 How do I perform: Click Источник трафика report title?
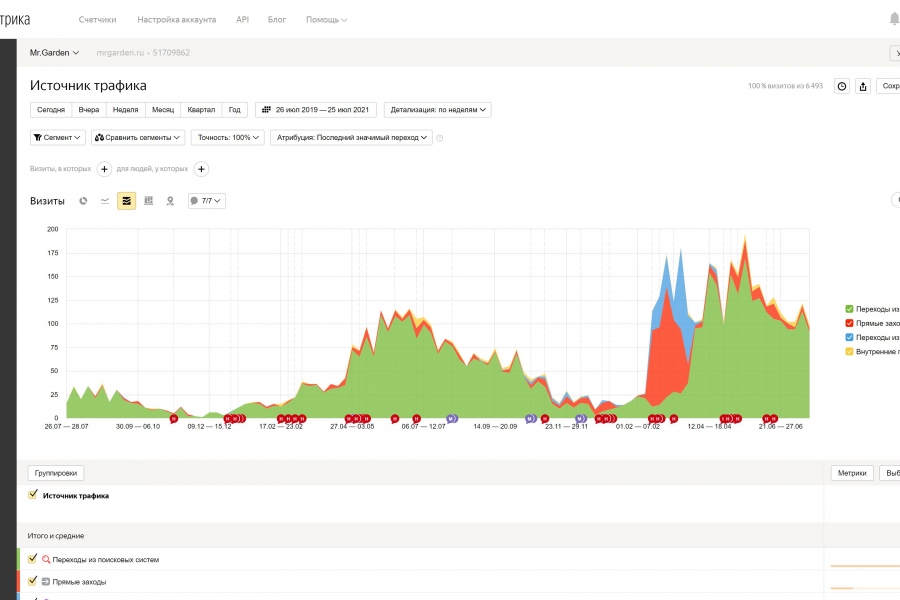click(88, 86)
